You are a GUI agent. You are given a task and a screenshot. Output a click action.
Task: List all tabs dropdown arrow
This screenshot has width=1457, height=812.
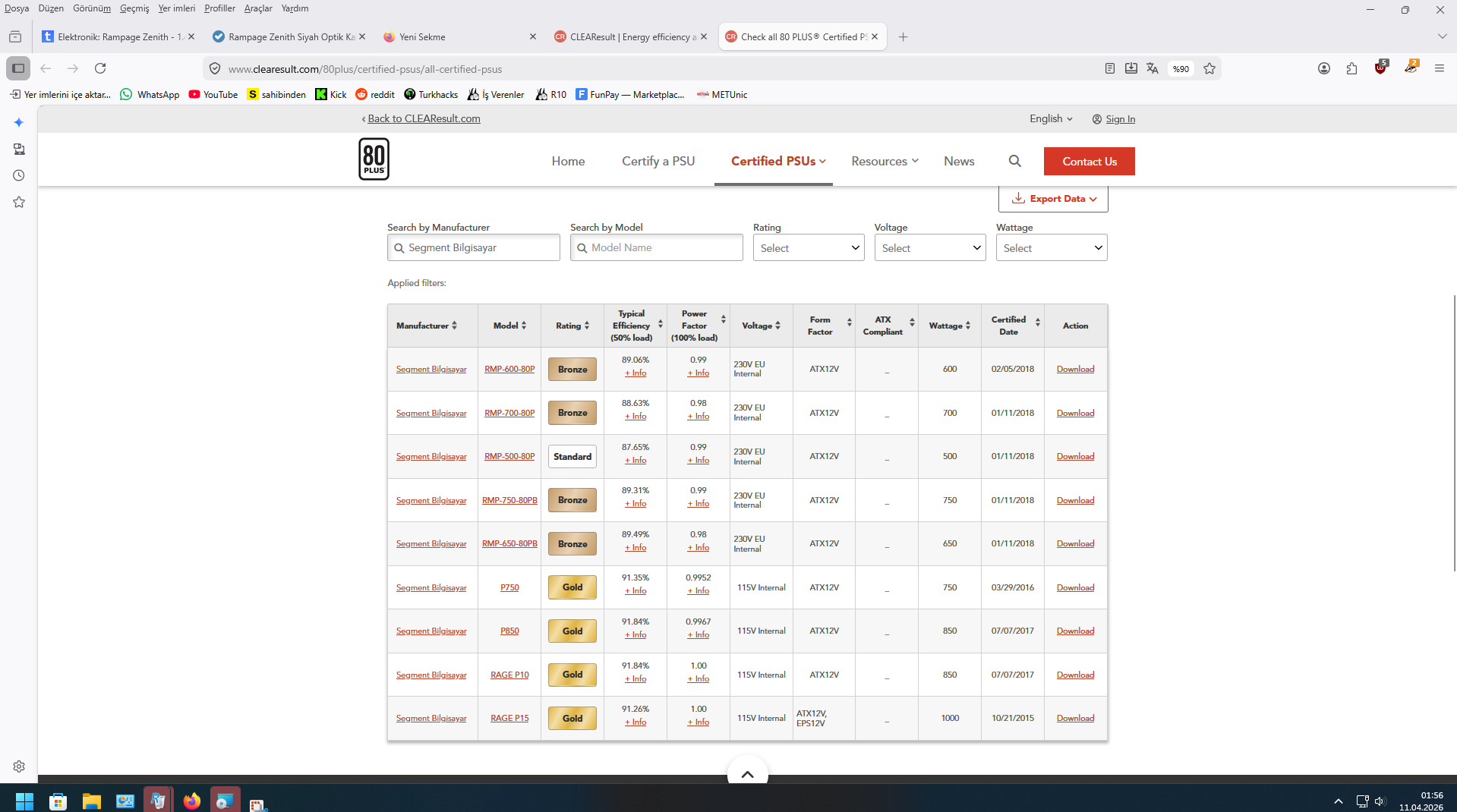point(1442,36)
